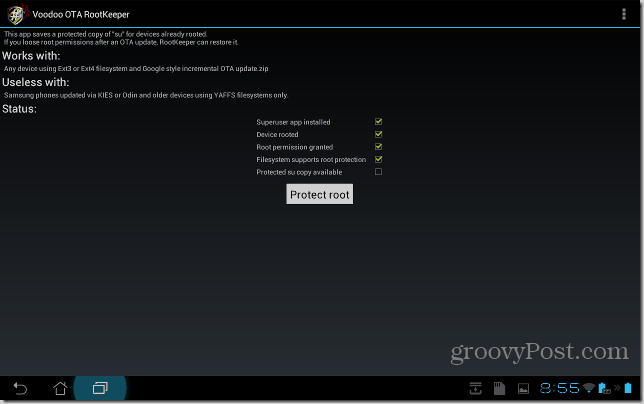644x404 pixels.
Task: Tap the Android back navigation icon
Action: (x=20, y=388)
